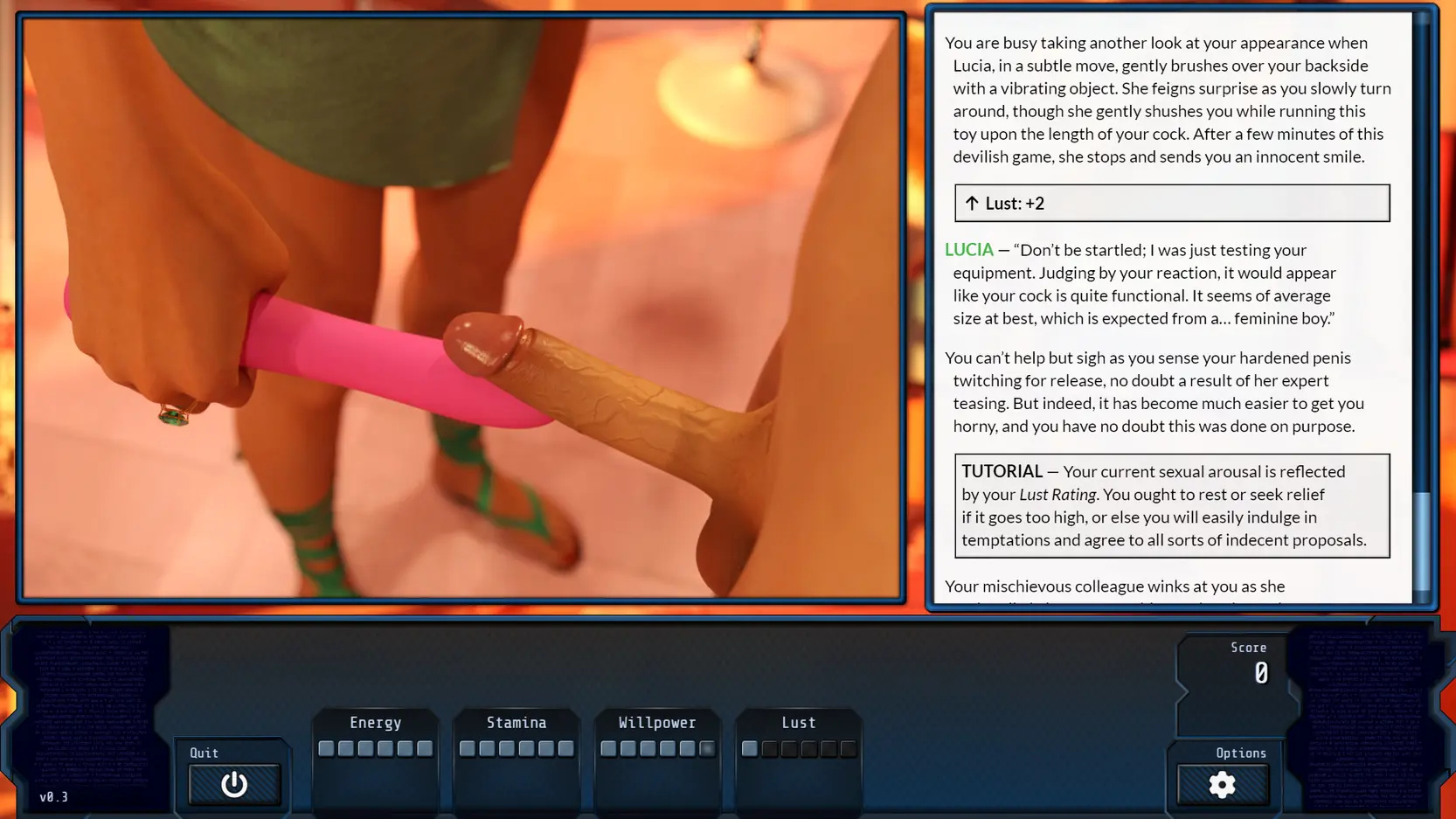Click the scene image panel
This screenshot has height=819, width=1456.
pyautogui.click(x=461, y=308)
